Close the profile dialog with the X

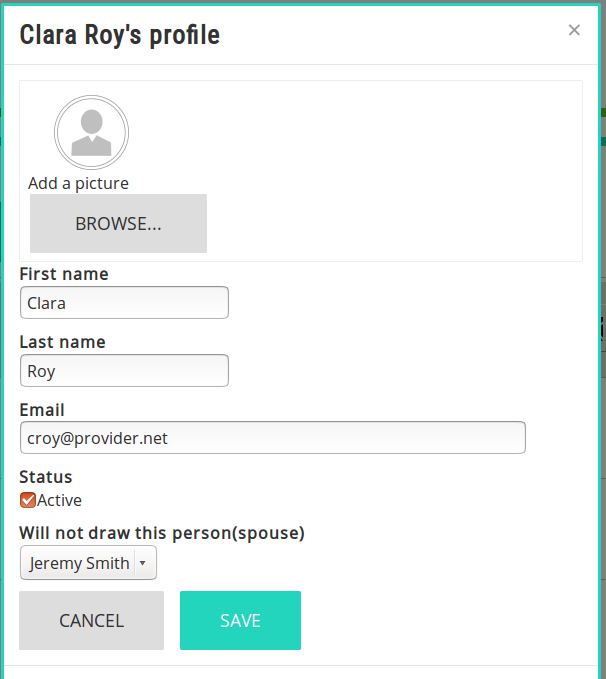(574, 30)
